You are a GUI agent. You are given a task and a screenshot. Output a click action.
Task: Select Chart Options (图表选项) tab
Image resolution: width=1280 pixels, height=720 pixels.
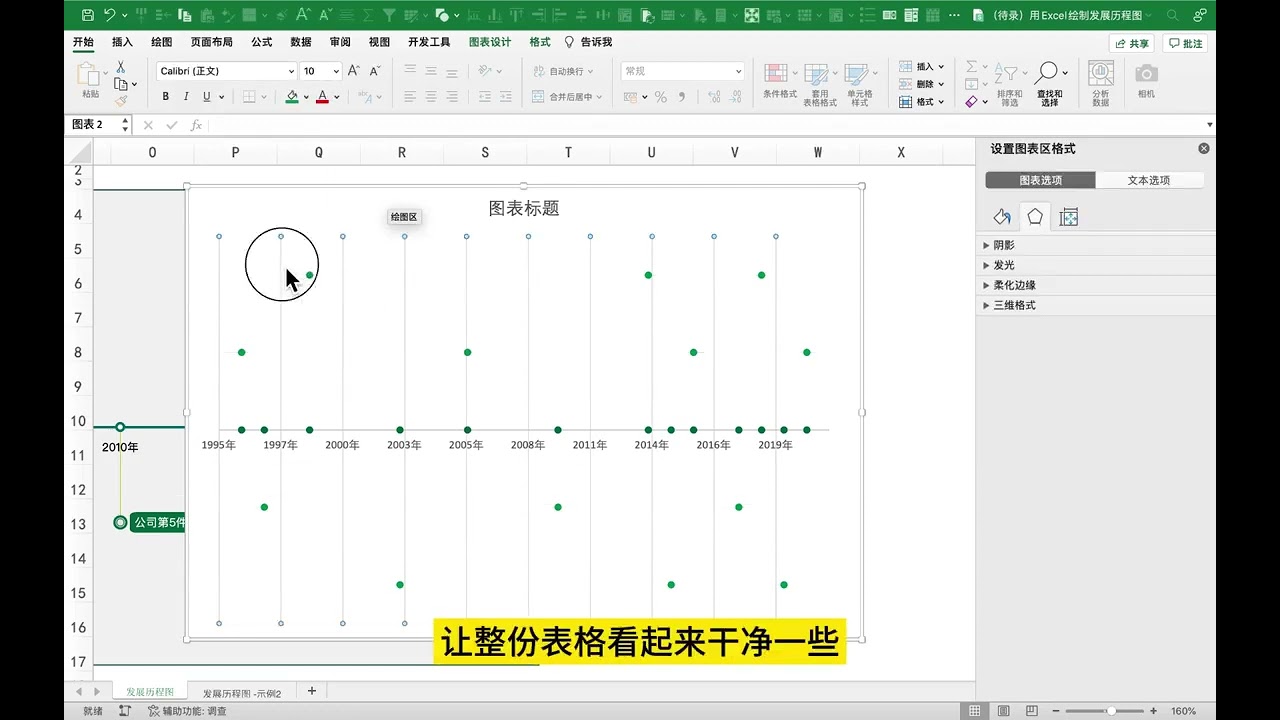pyautogui.click(x=1040, y=180)
